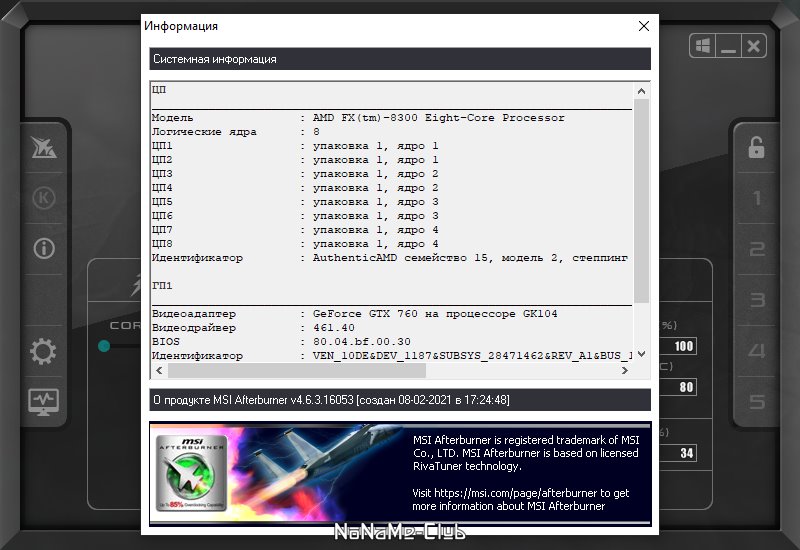Screen dimensions: 800x550
Task: Click the Windows startup icon button
Action: coord(703,46)
